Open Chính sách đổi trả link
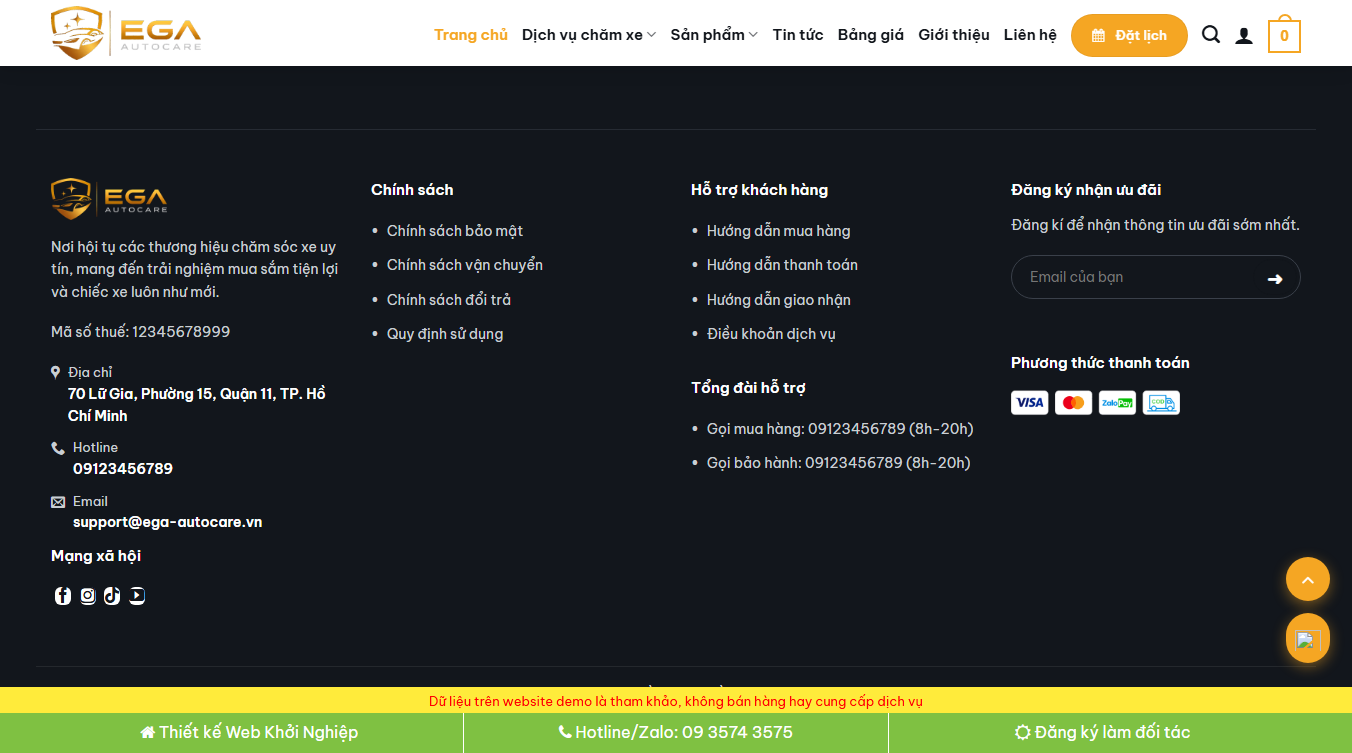1352x753 pixels. coord(449,300)
